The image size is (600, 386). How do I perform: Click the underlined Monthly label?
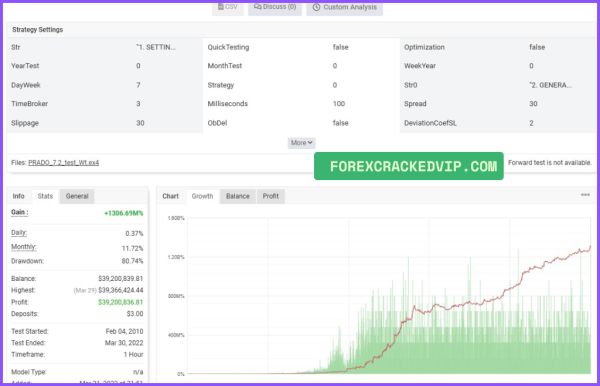click(x=23, y=247)
